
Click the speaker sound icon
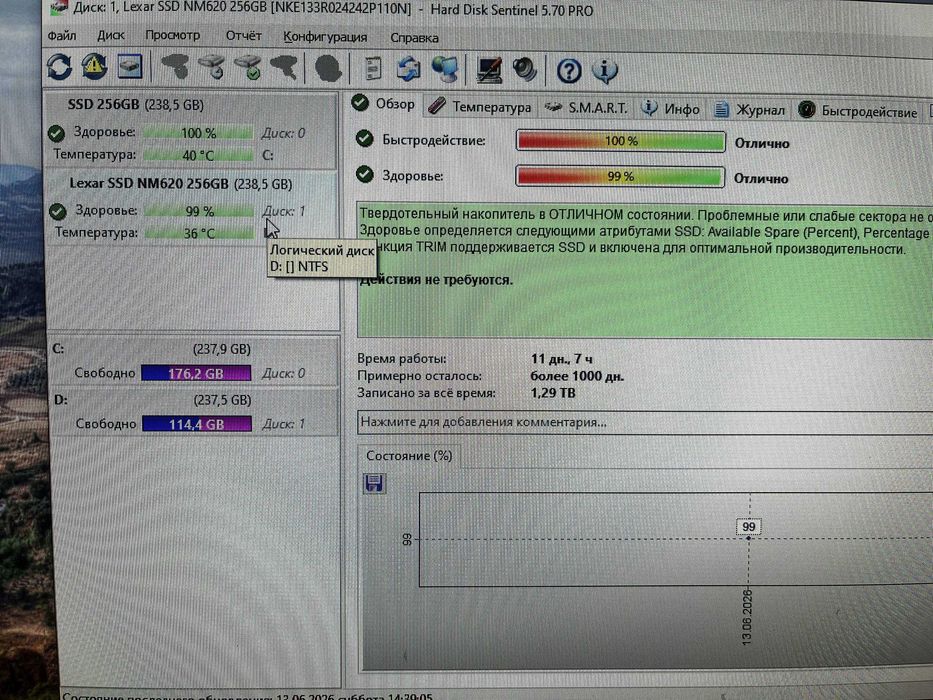coord(525,70)
